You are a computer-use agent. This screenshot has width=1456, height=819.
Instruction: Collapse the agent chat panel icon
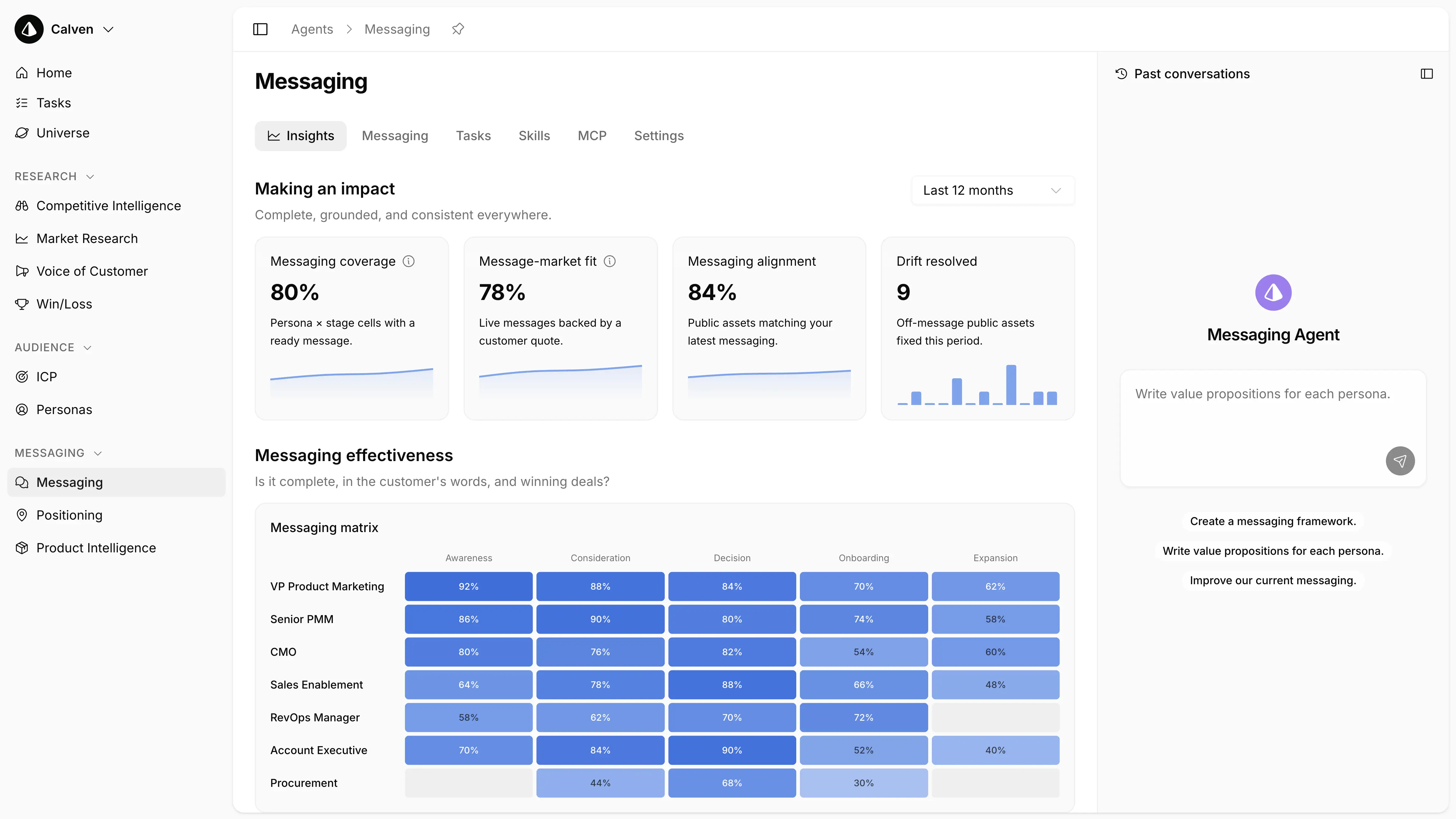coord(1427,74)
